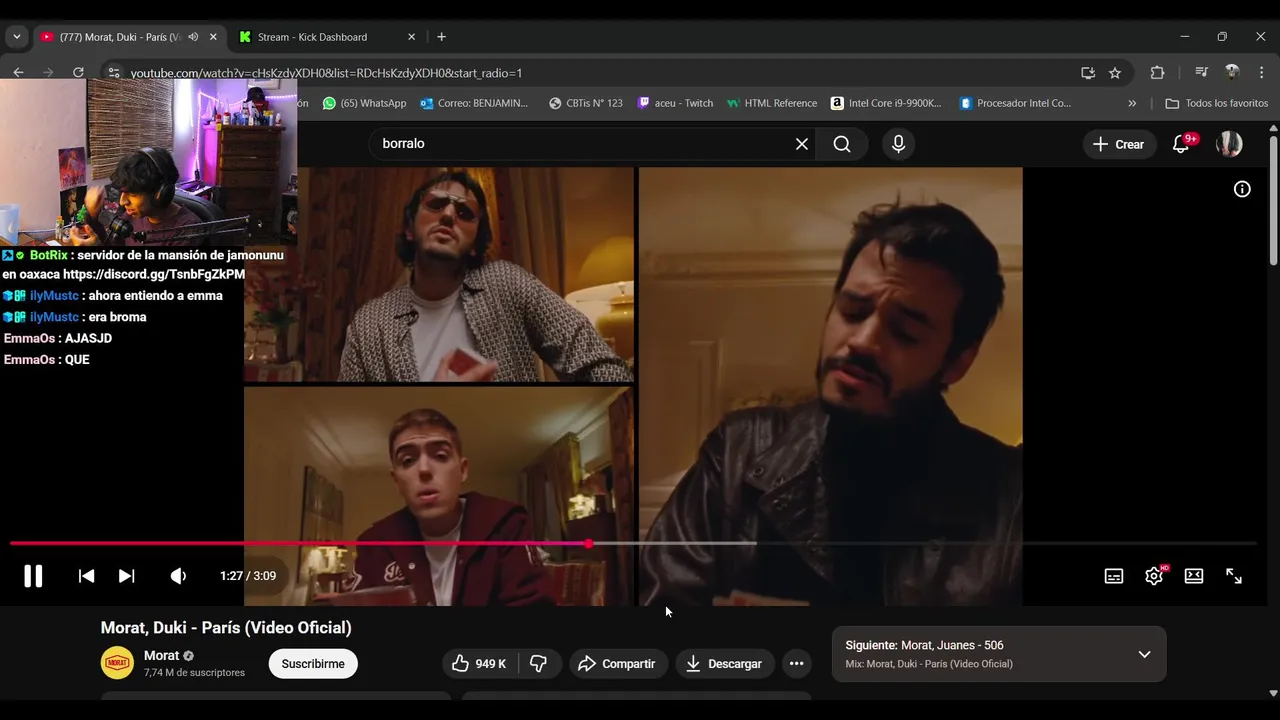Toggle video subtitles on
Screen dimensions: 1280x720
pos(1113,576)
